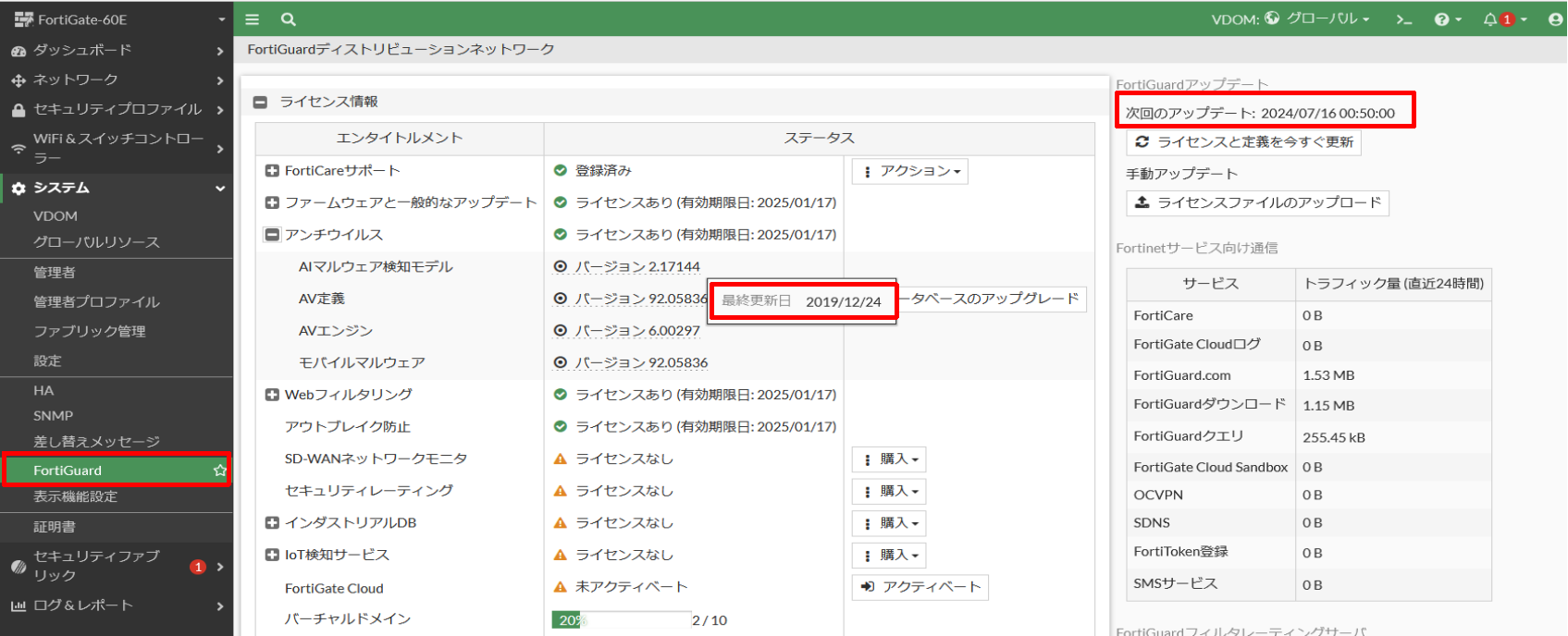This screenshot has width=1568, height=636.
Task: Click the refresh icon for license update
Action: pos(1142,141)
